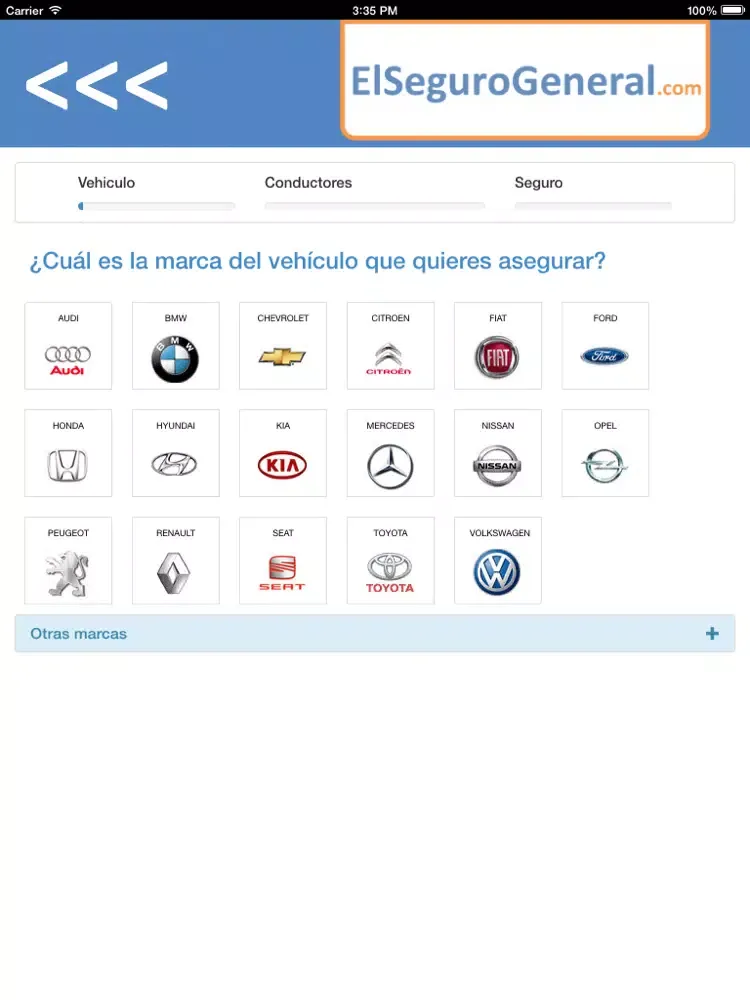Select the Mercedes star logo
The width and height of the screenshot is (750, 1000).
(390, 466)
